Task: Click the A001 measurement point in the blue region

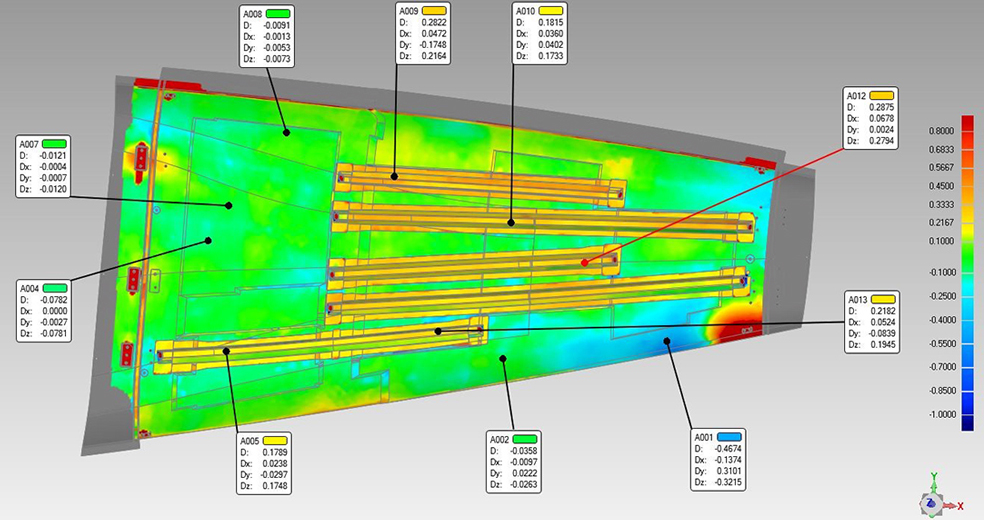Action: coord(668,342)
